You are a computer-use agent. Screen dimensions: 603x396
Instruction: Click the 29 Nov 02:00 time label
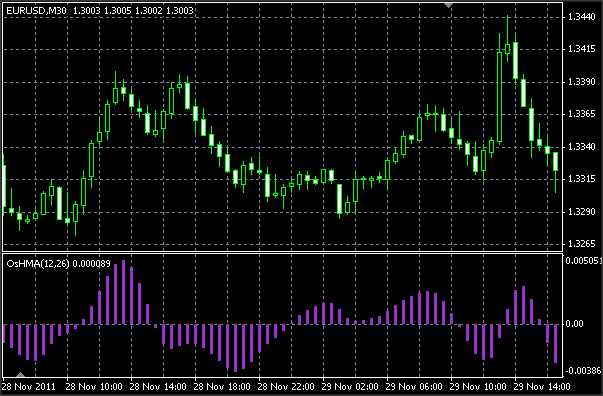coord(350,386)
